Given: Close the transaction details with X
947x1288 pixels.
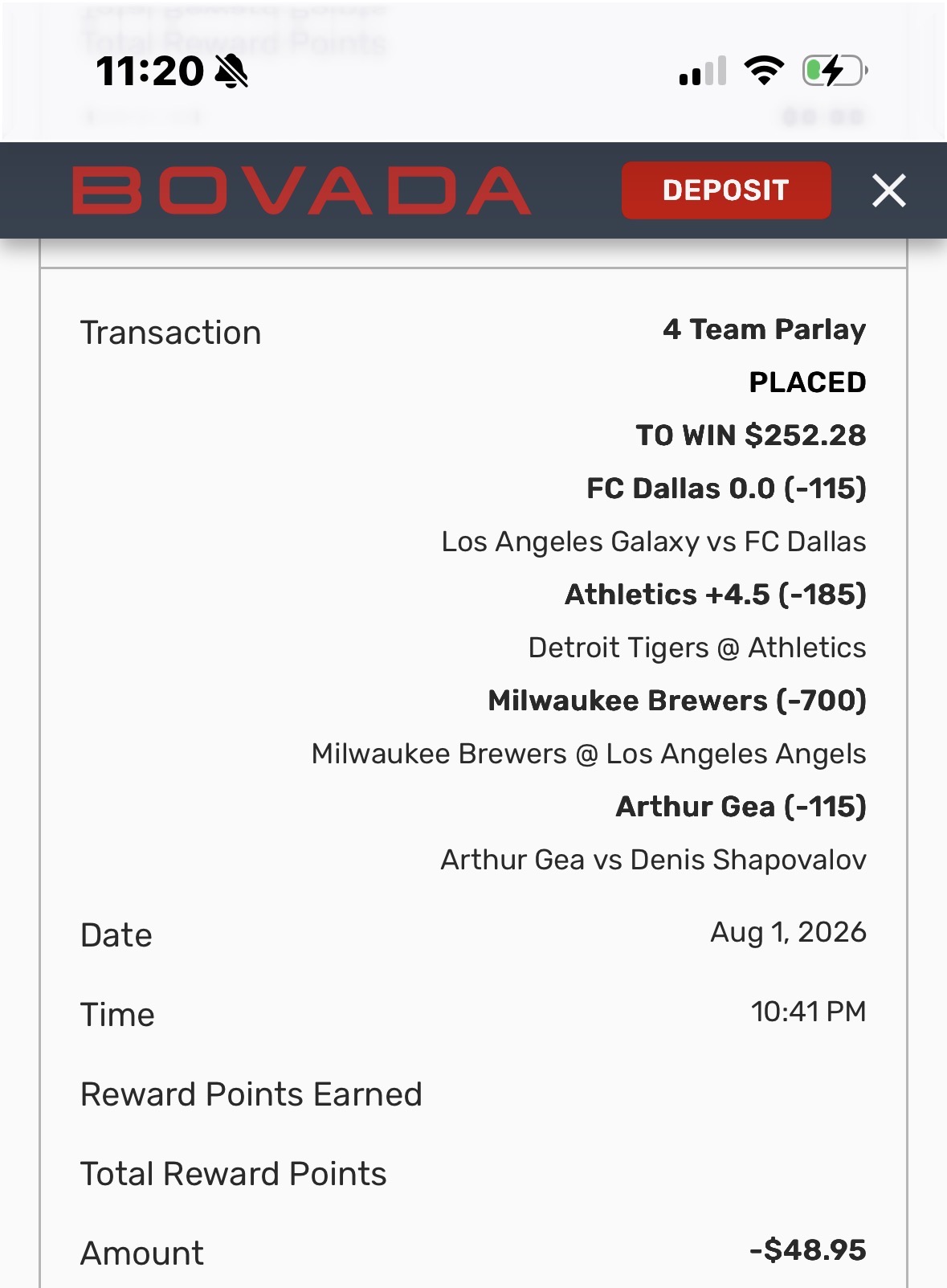Looking at the screenshot, I should (x=889, y=190).
